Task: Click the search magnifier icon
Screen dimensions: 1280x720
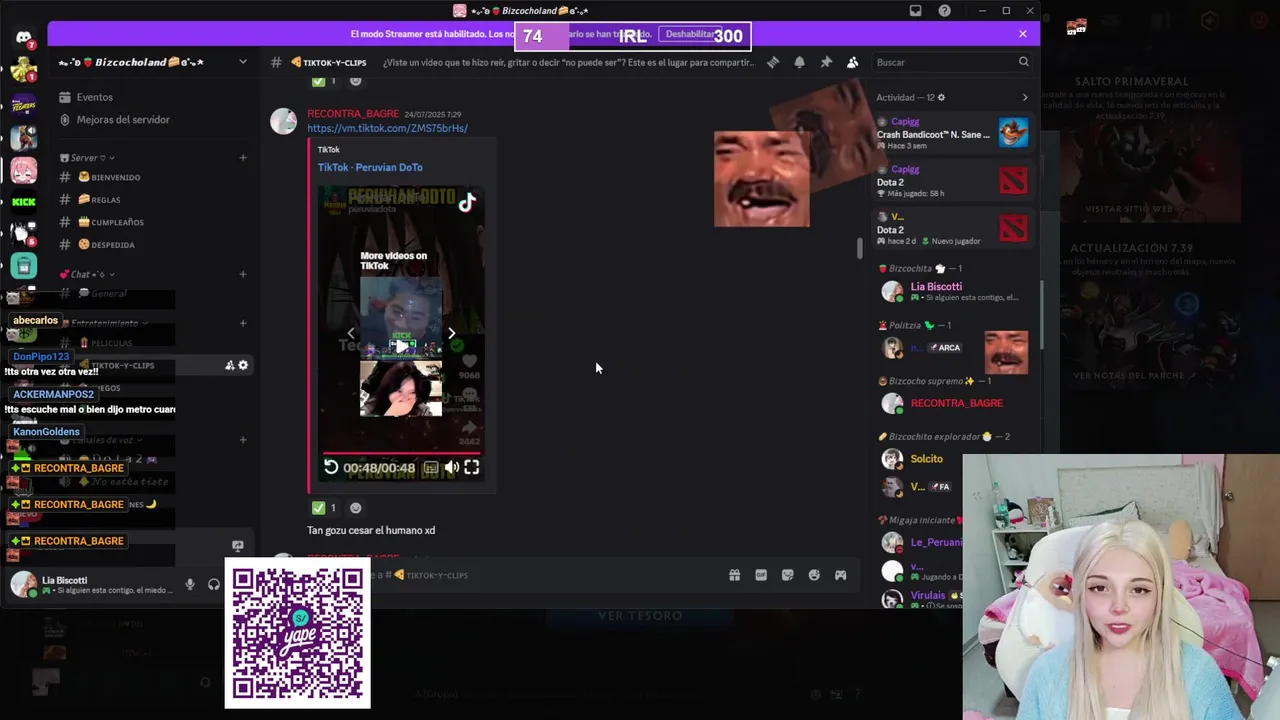Action: click(1023, 62)
